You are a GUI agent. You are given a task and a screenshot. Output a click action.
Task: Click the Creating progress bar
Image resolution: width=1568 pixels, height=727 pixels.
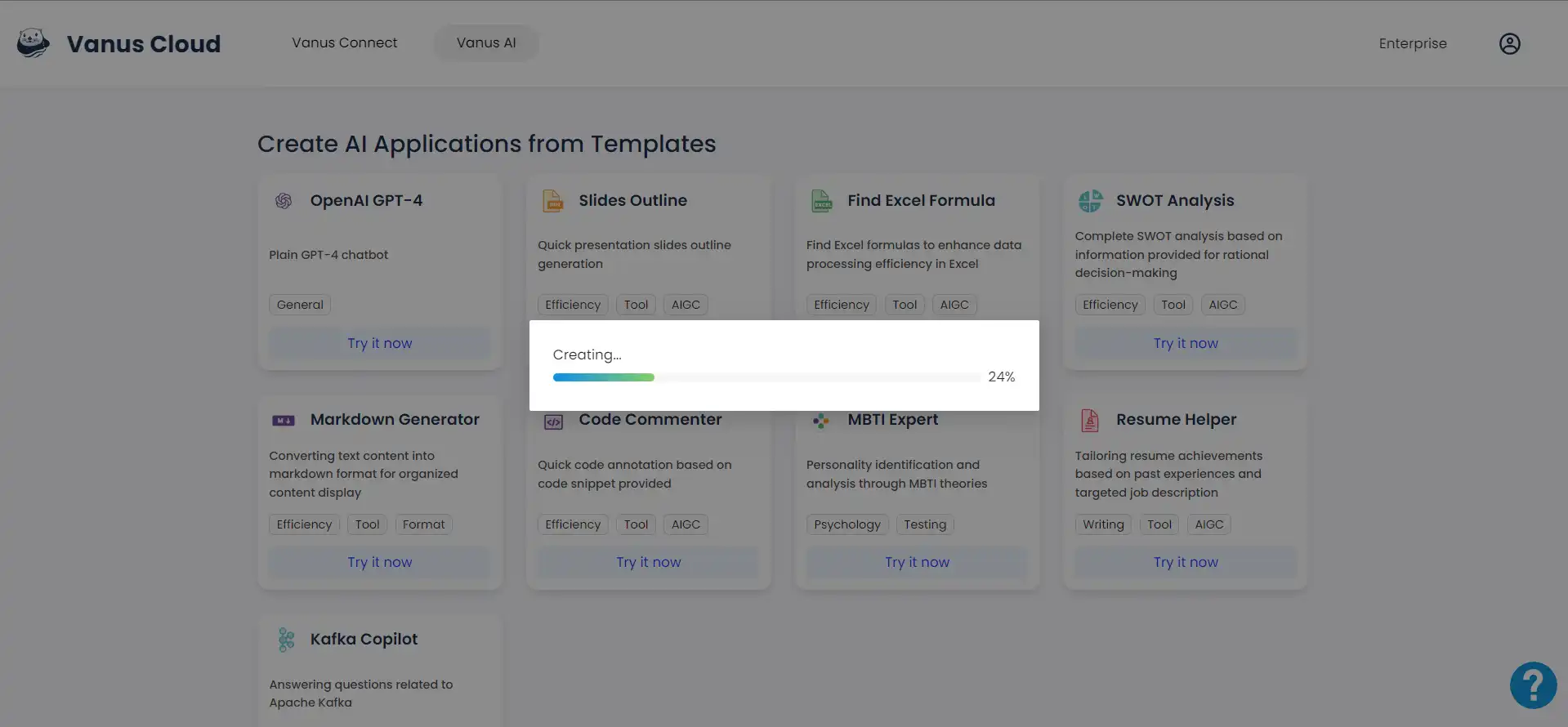(766, 377)
